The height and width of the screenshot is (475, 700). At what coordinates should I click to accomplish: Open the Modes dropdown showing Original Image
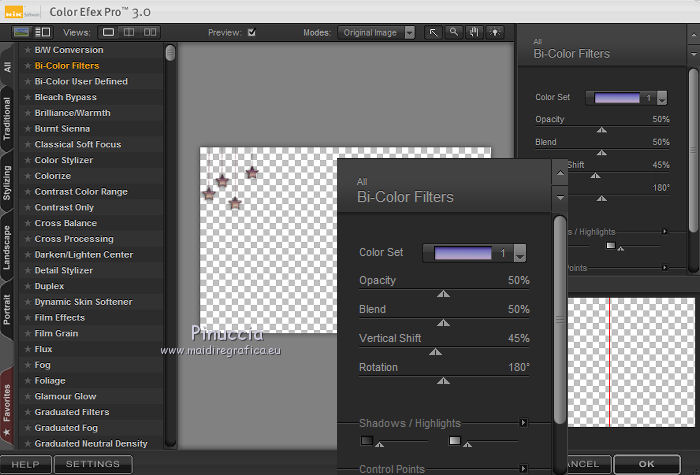(x=376, y=33)
